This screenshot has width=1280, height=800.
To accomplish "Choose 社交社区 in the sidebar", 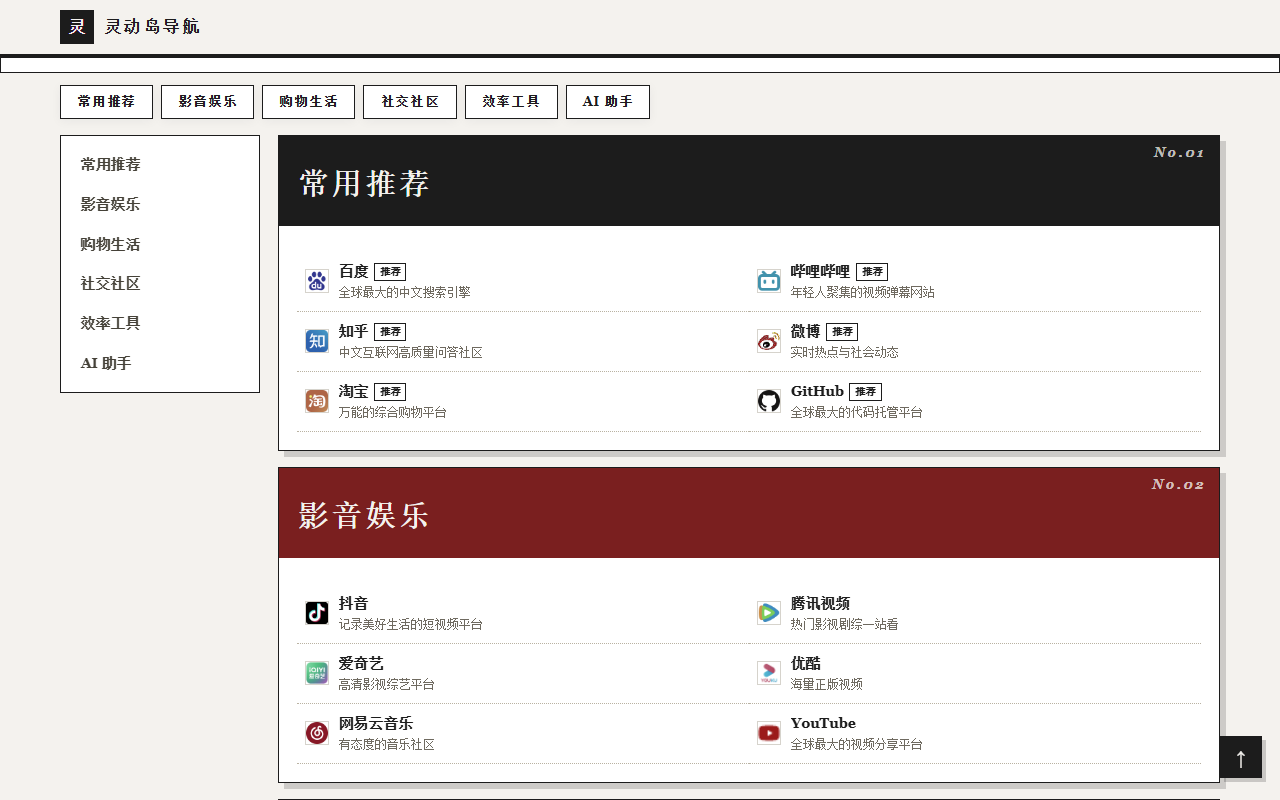I will point(111,283).
